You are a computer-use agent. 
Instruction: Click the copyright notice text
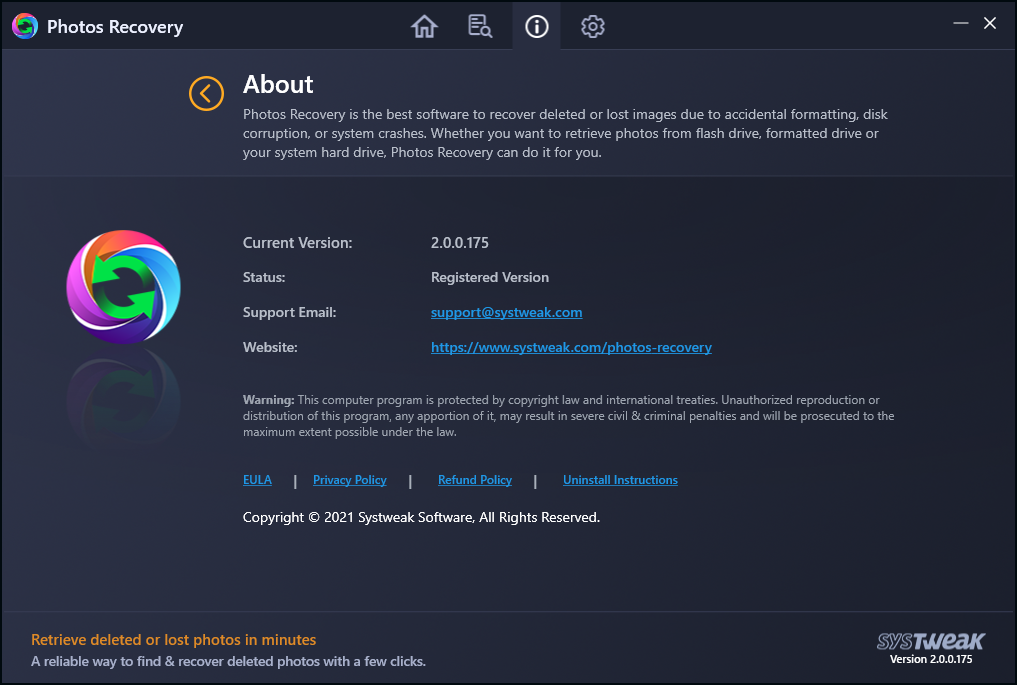click(x=420, y=517)
